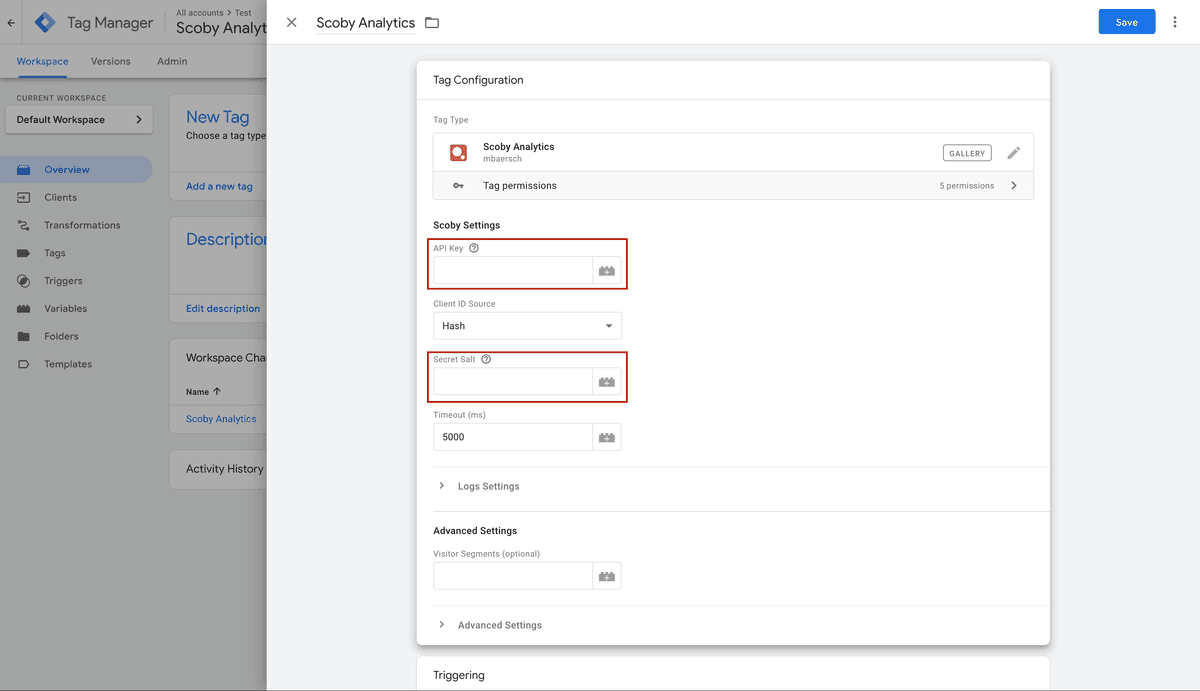Click the Tags label icon
The image size is (1200, 691).
tap(23, 253)
